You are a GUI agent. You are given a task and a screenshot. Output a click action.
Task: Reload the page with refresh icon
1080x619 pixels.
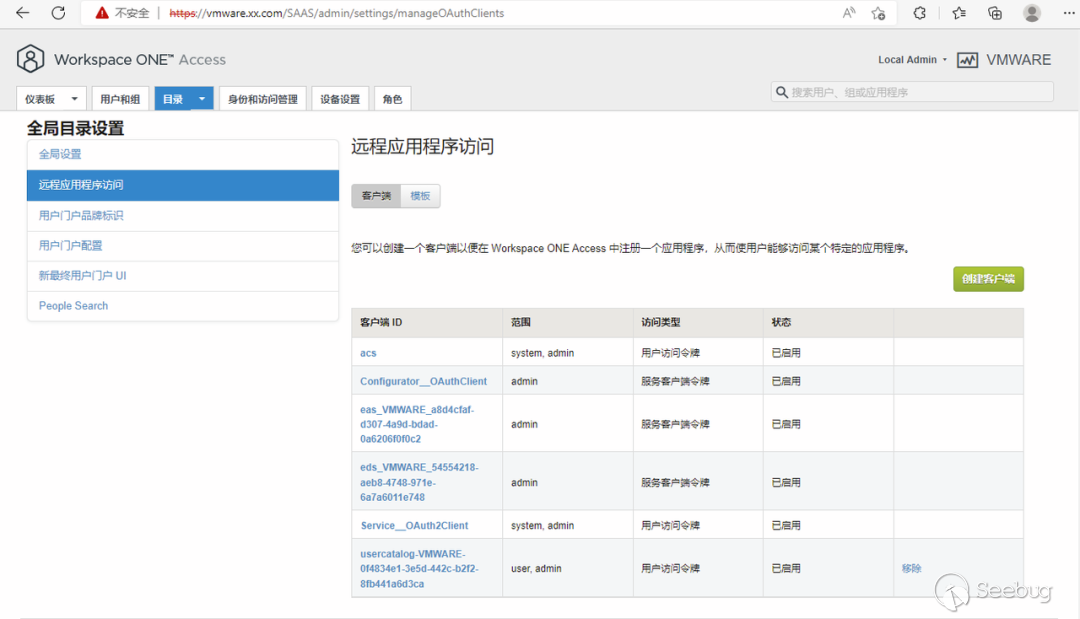(x=58, y=13)
